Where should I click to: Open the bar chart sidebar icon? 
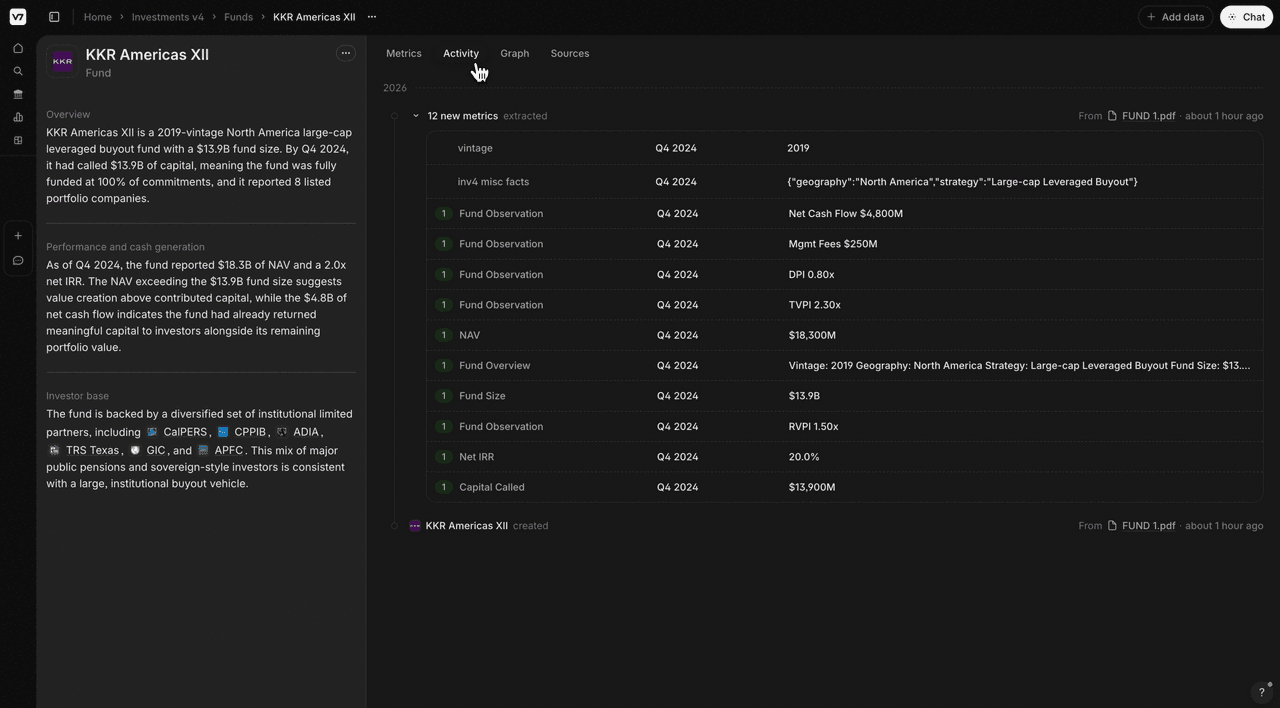point(18,117)
